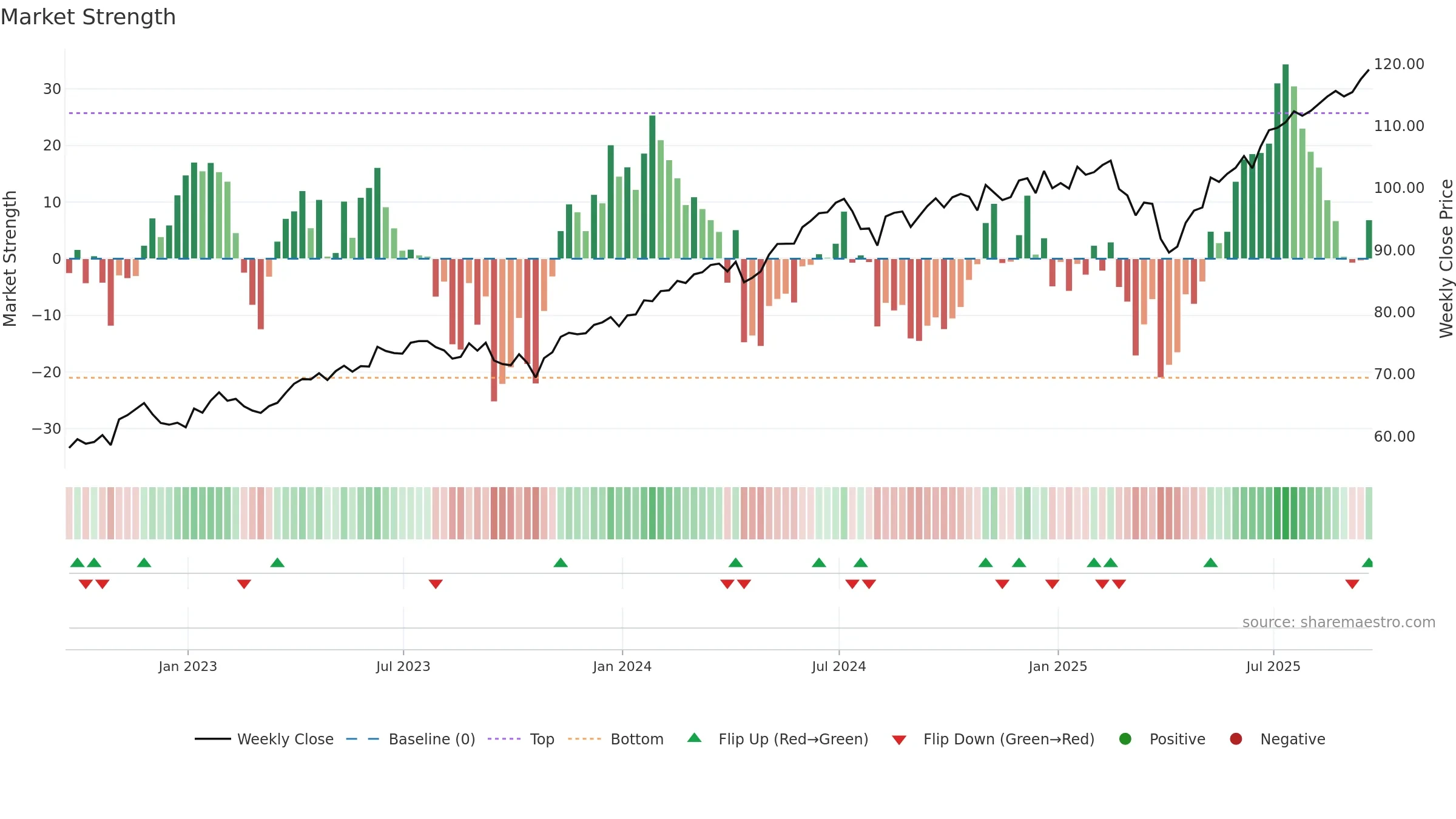Toggle Flip Up (Red→Green) legend entry
Screen dimensions: 1456x819
click(x=778, y=739)
